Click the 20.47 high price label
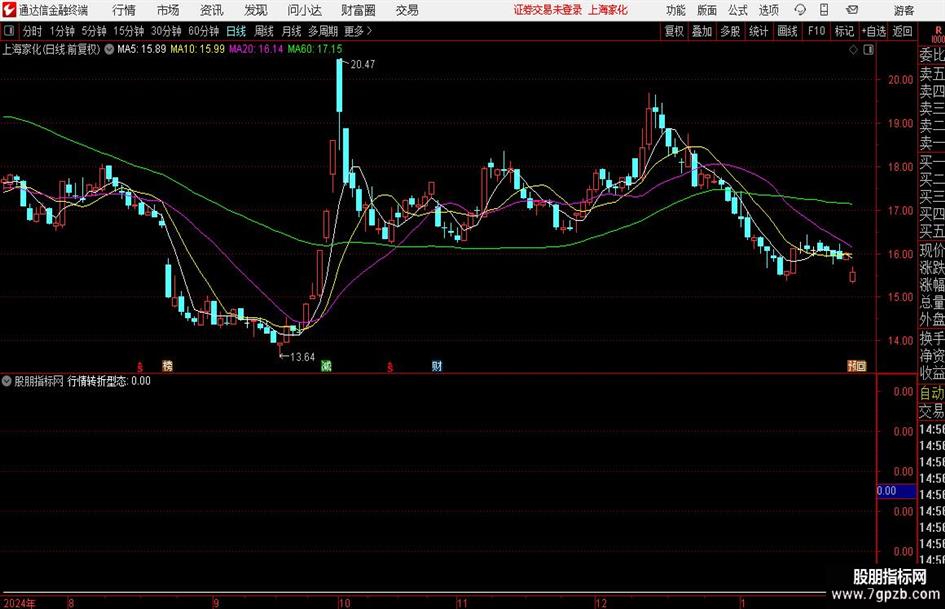Image resolution: width=945 pixels, height=609 pixels. 362,65
